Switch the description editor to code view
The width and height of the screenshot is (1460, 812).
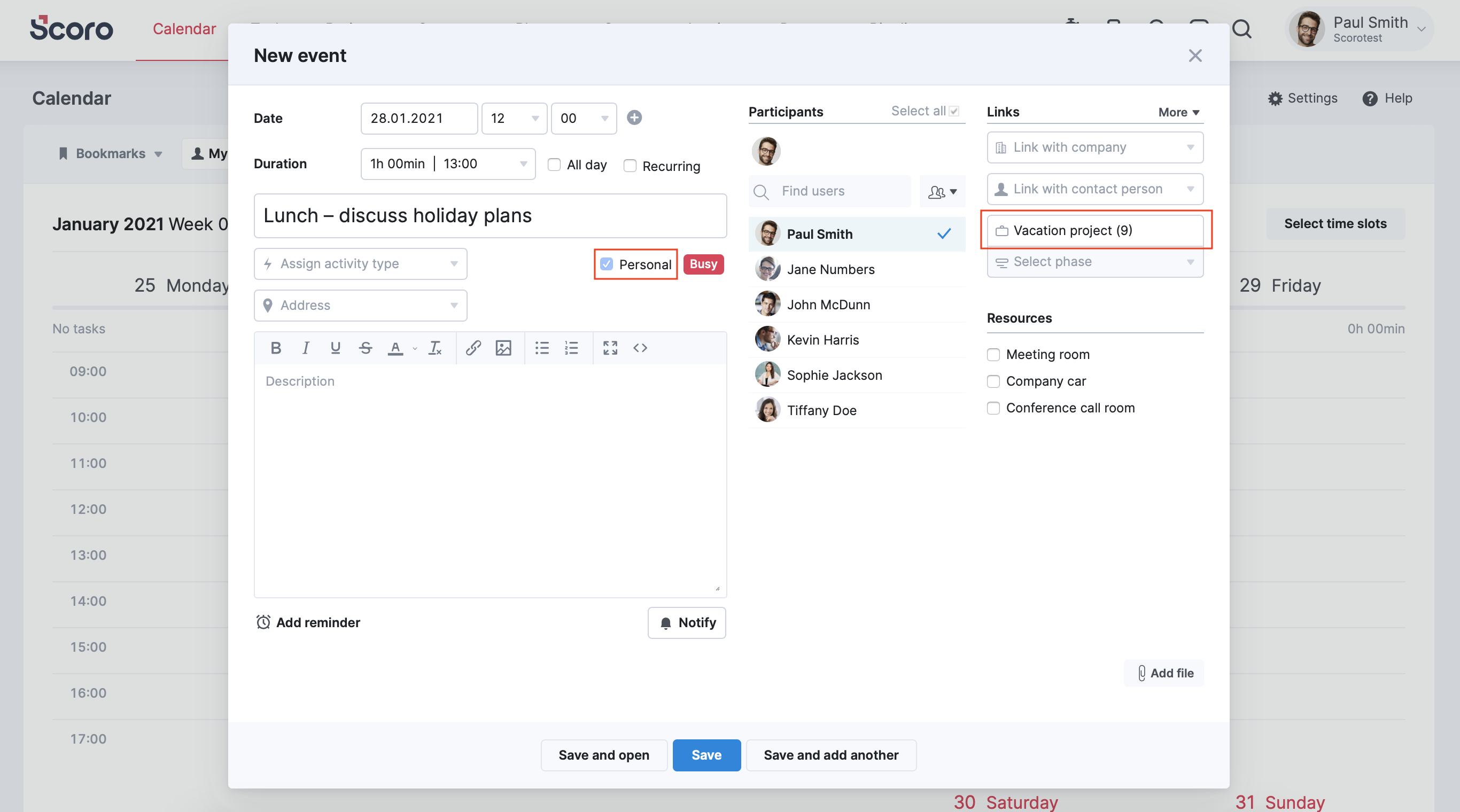[x=640, y=348]
